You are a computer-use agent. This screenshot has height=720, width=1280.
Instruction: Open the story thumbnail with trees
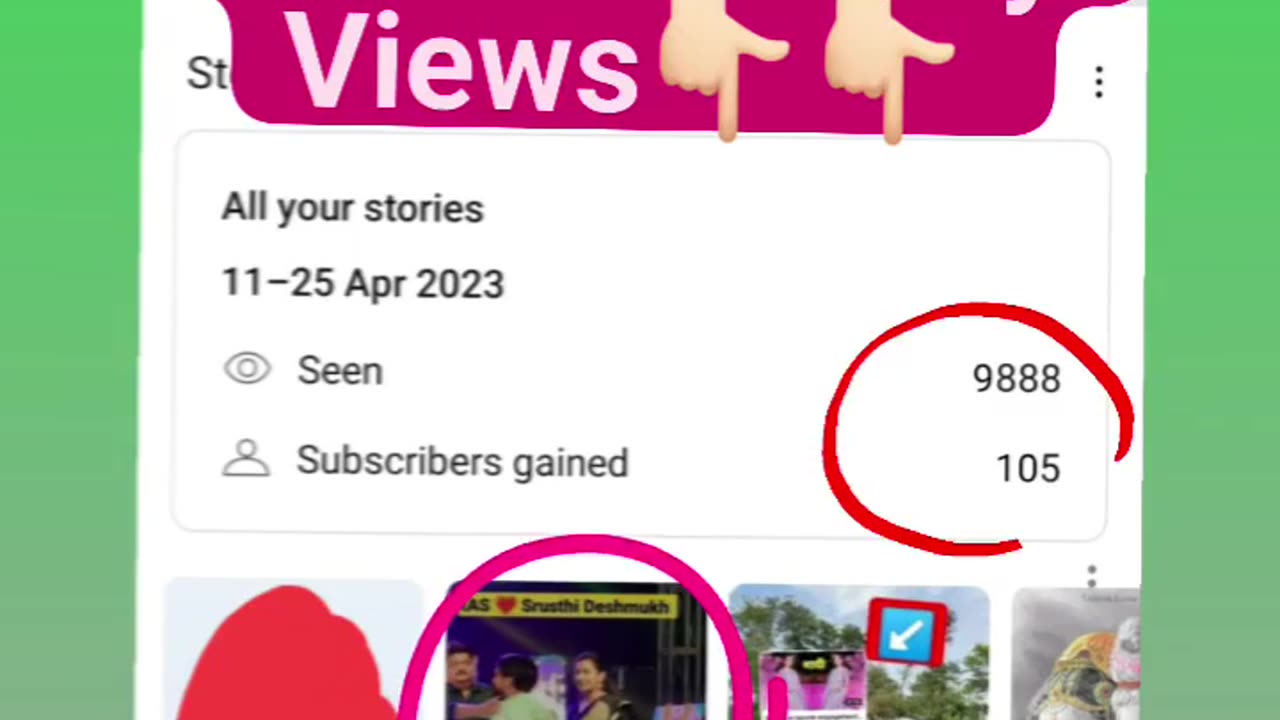click(859, 652)
